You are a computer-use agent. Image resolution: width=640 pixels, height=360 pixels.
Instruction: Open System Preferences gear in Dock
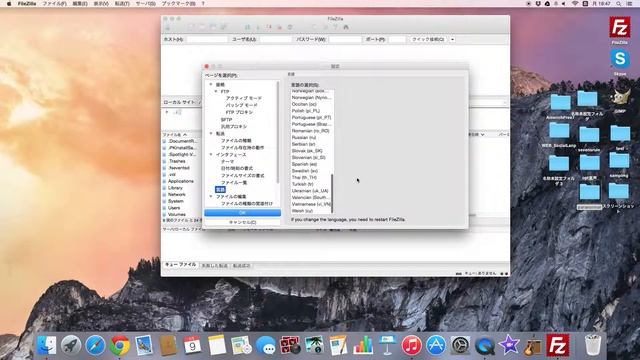[x=460, y=345]
